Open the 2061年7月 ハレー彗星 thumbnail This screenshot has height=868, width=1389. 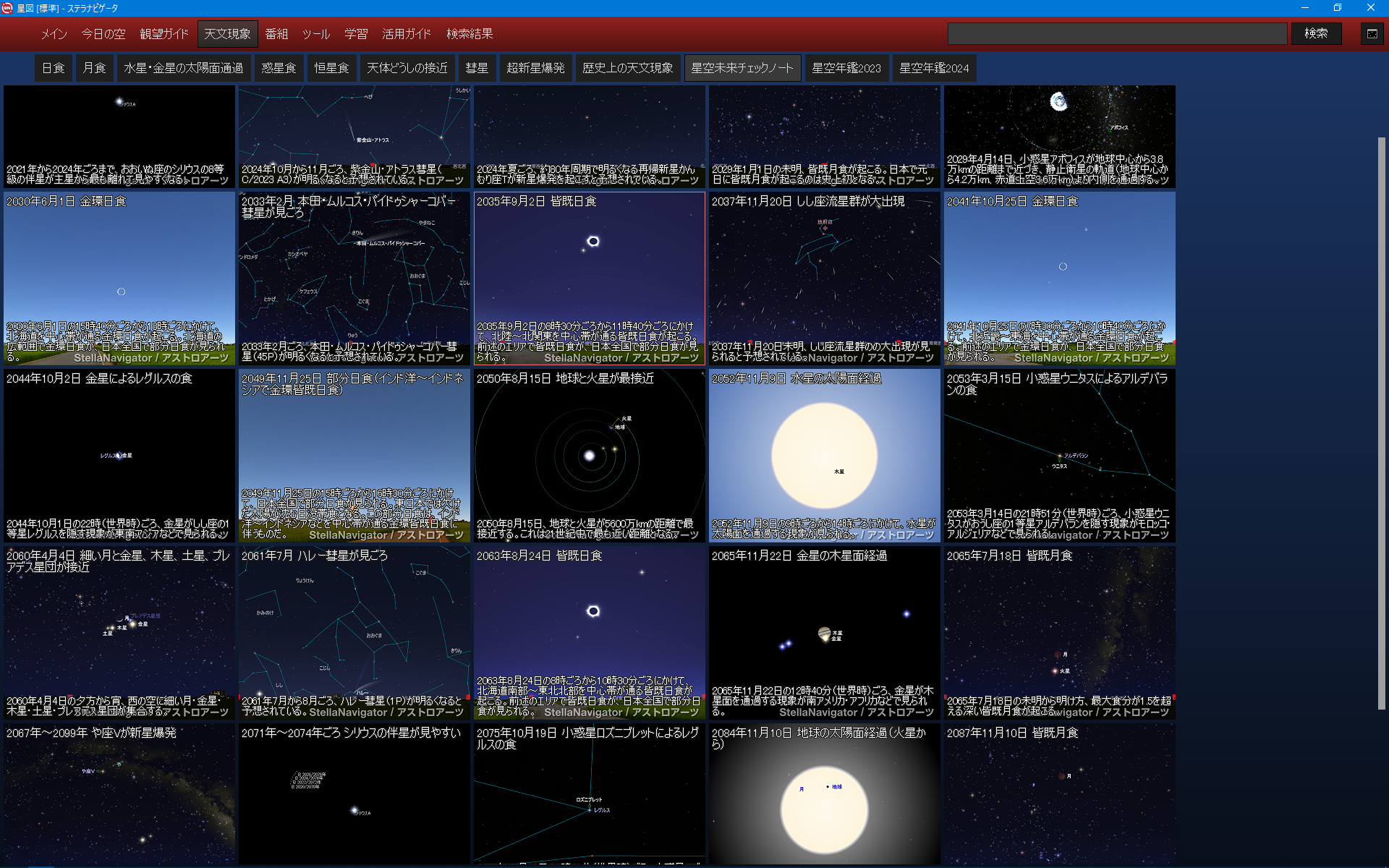pyautogui.click(x=354, y=633)
